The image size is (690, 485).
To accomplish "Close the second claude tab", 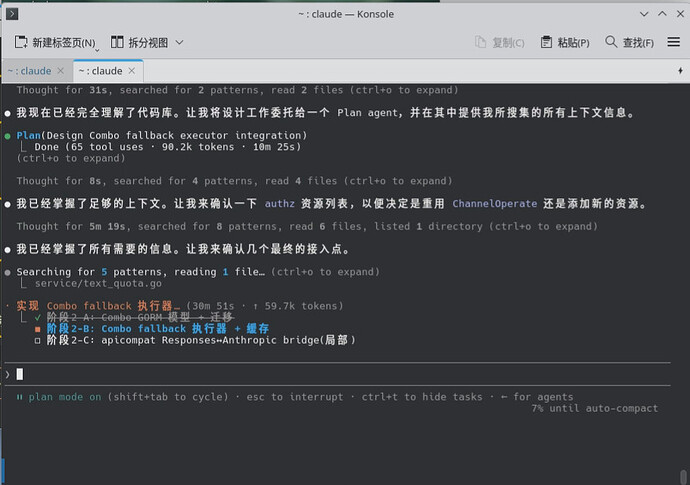I will [x=132, y=71].
